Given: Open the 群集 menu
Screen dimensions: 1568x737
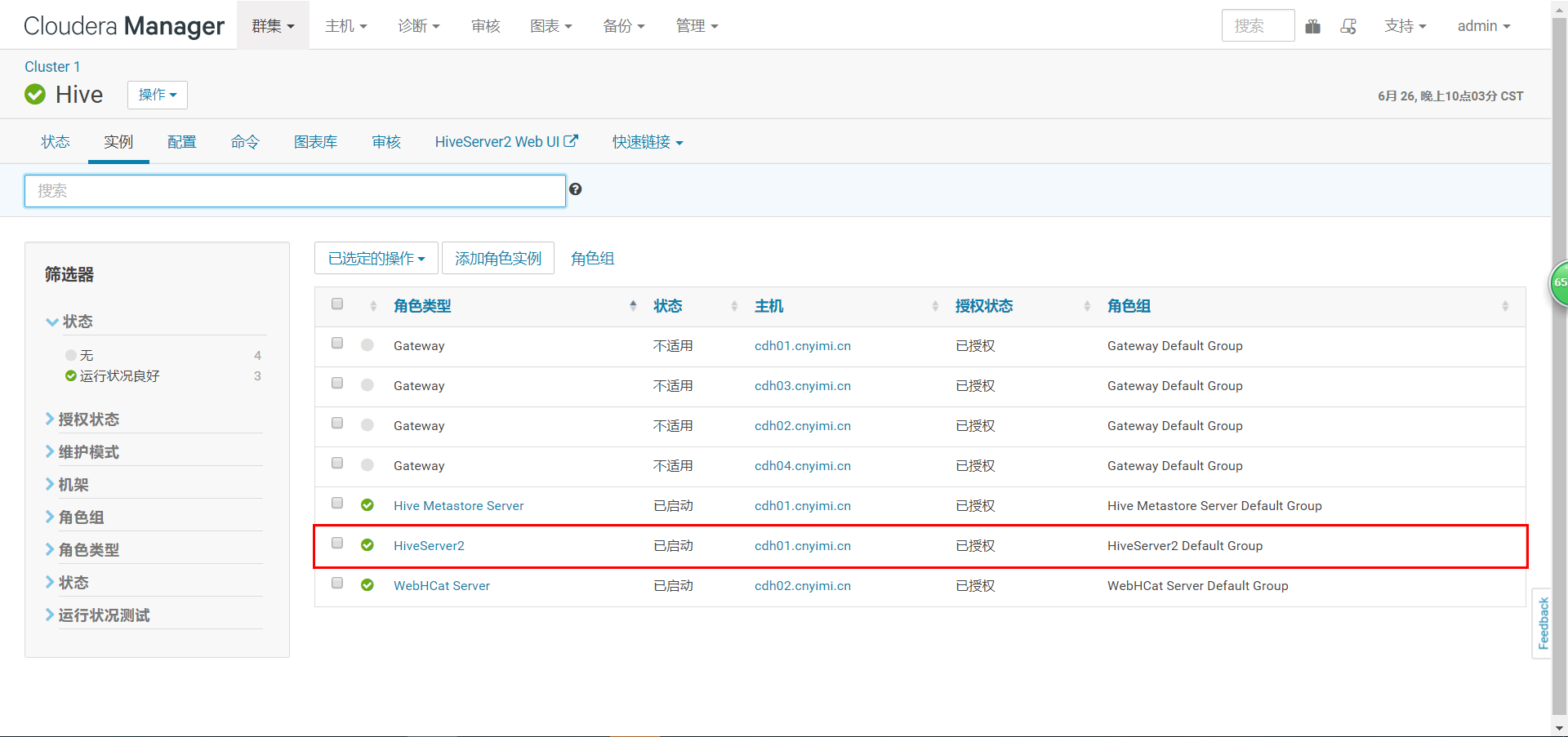Looking at the screenshot, I should point(273,25).
